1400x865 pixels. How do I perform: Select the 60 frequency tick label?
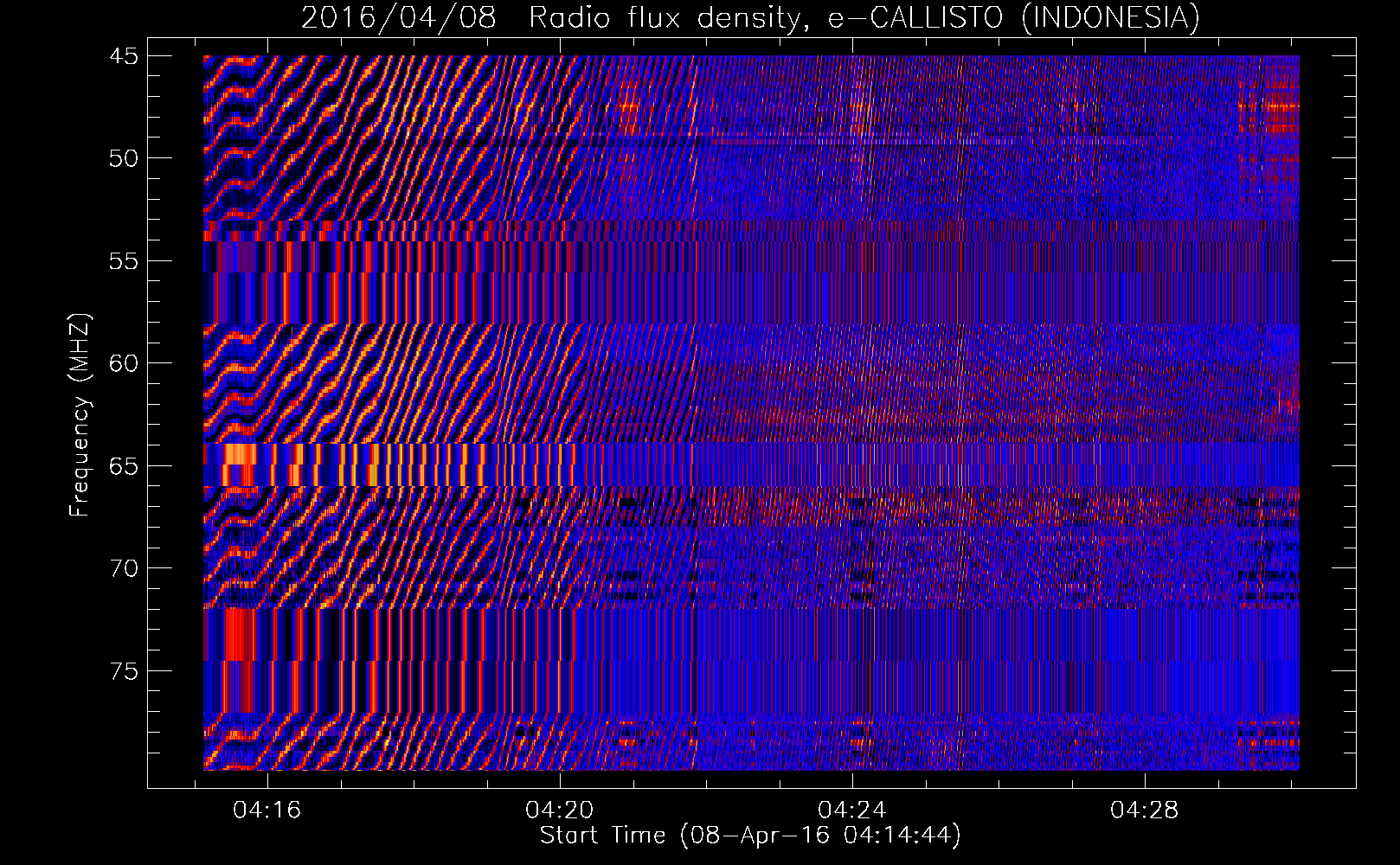tap(124, 363)
